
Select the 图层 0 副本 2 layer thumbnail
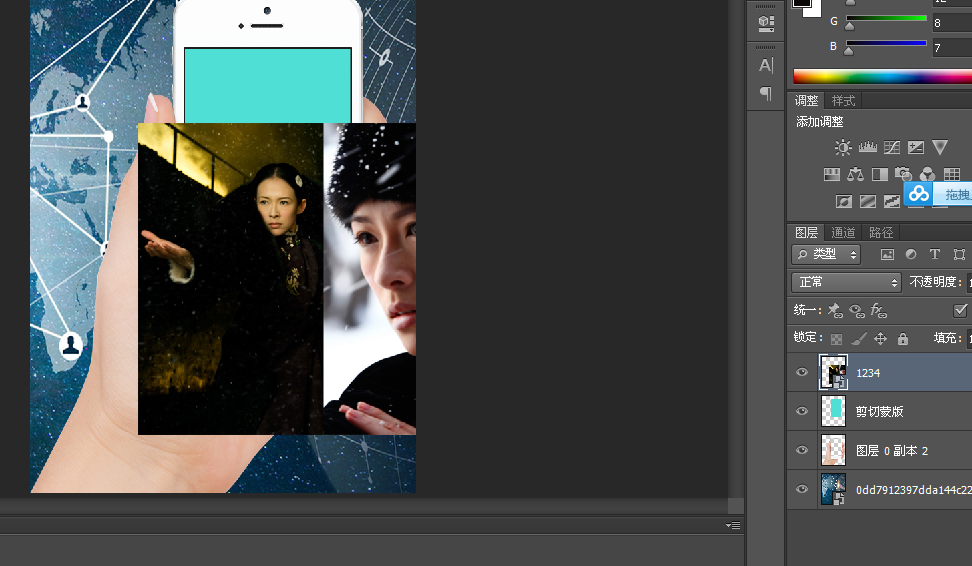(x=833, y=450)
